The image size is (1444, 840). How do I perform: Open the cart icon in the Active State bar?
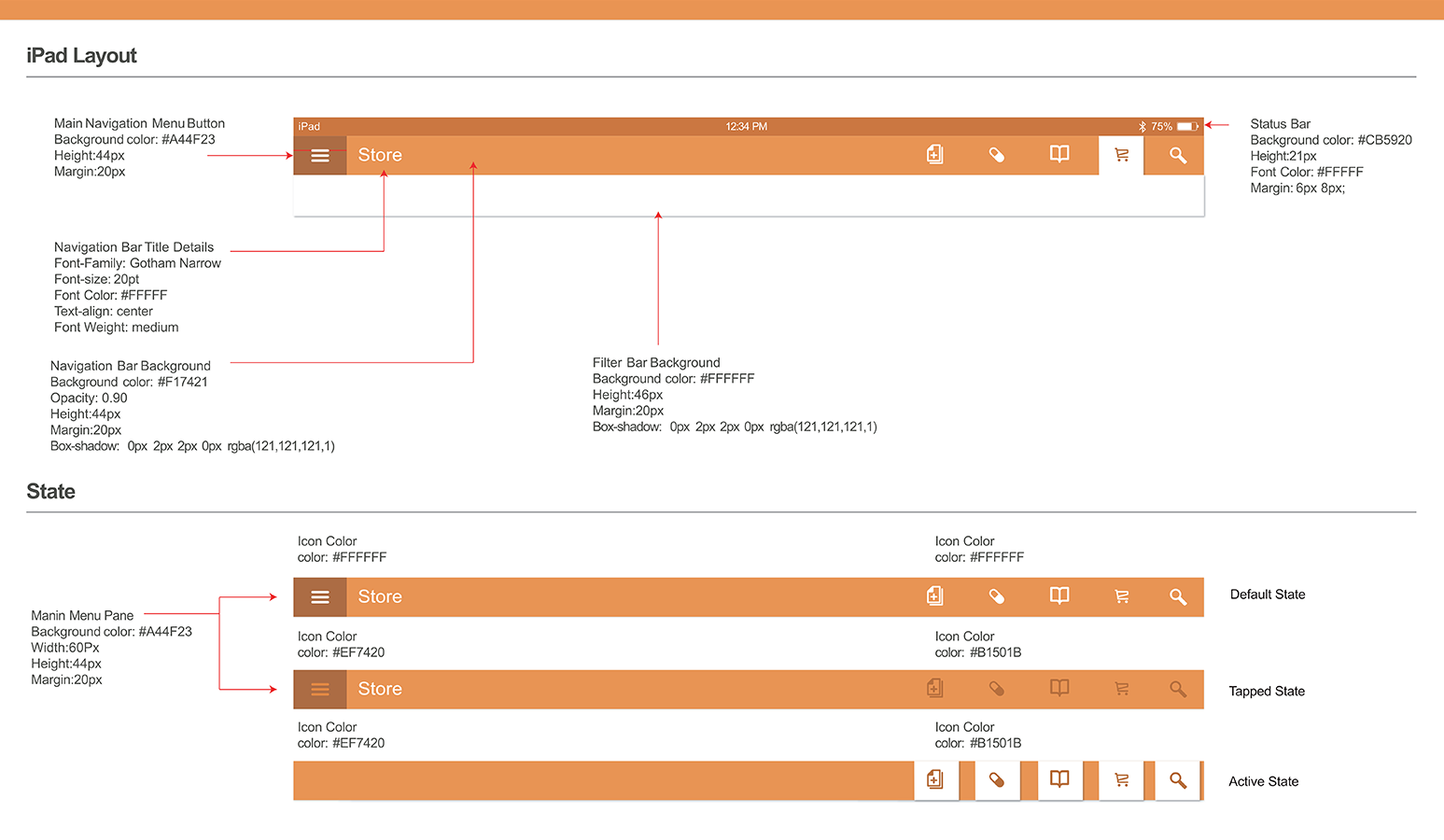click(1121, 780)
